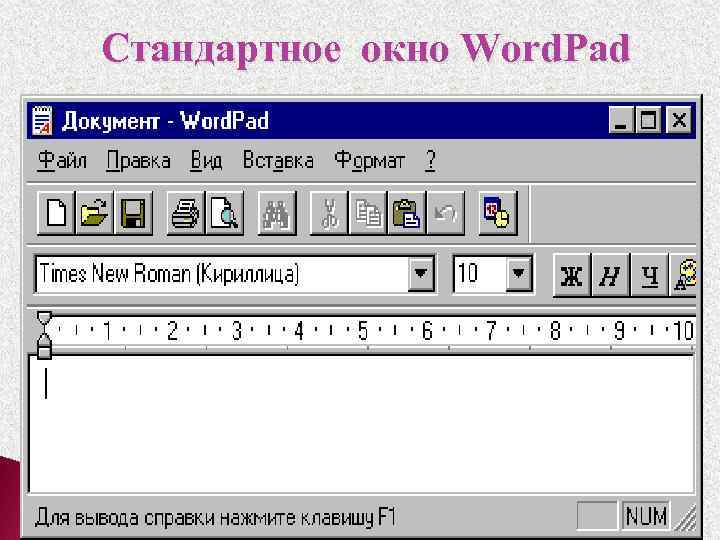This screenshot has width=720, height=540.
Task: Open the Правка menu
Action: click(x=138, y=161)
